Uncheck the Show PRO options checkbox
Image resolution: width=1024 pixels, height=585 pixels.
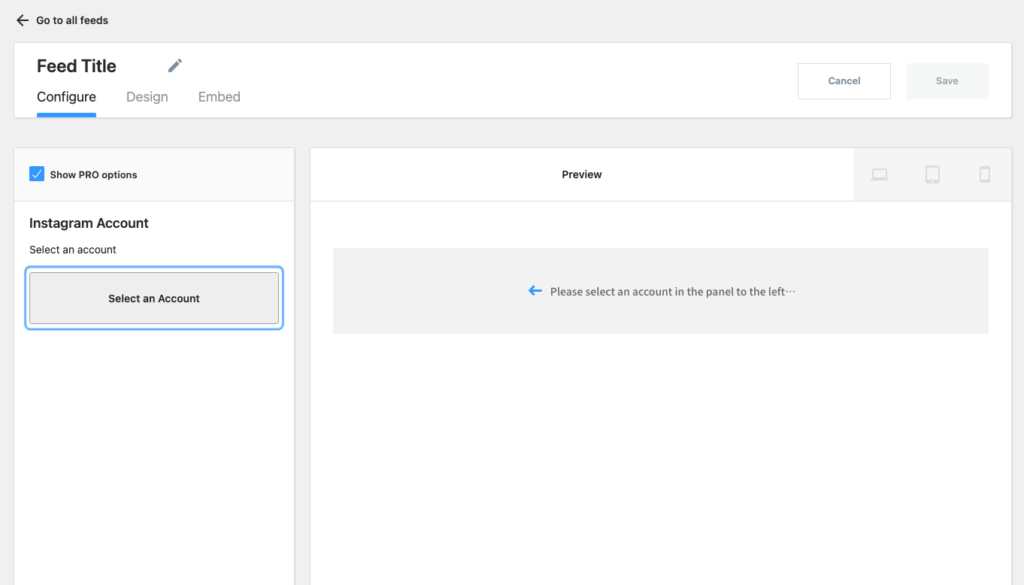pyautogui.click(x=37, y=174)
